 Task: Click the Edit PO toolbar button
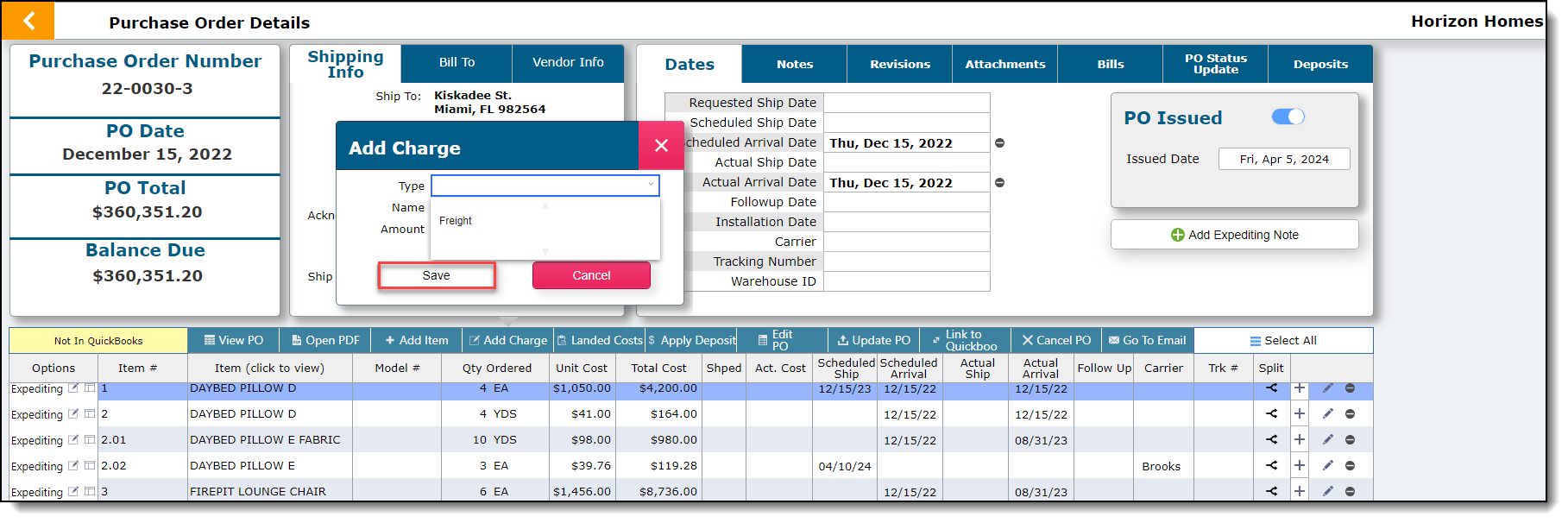tap(782, 340)
